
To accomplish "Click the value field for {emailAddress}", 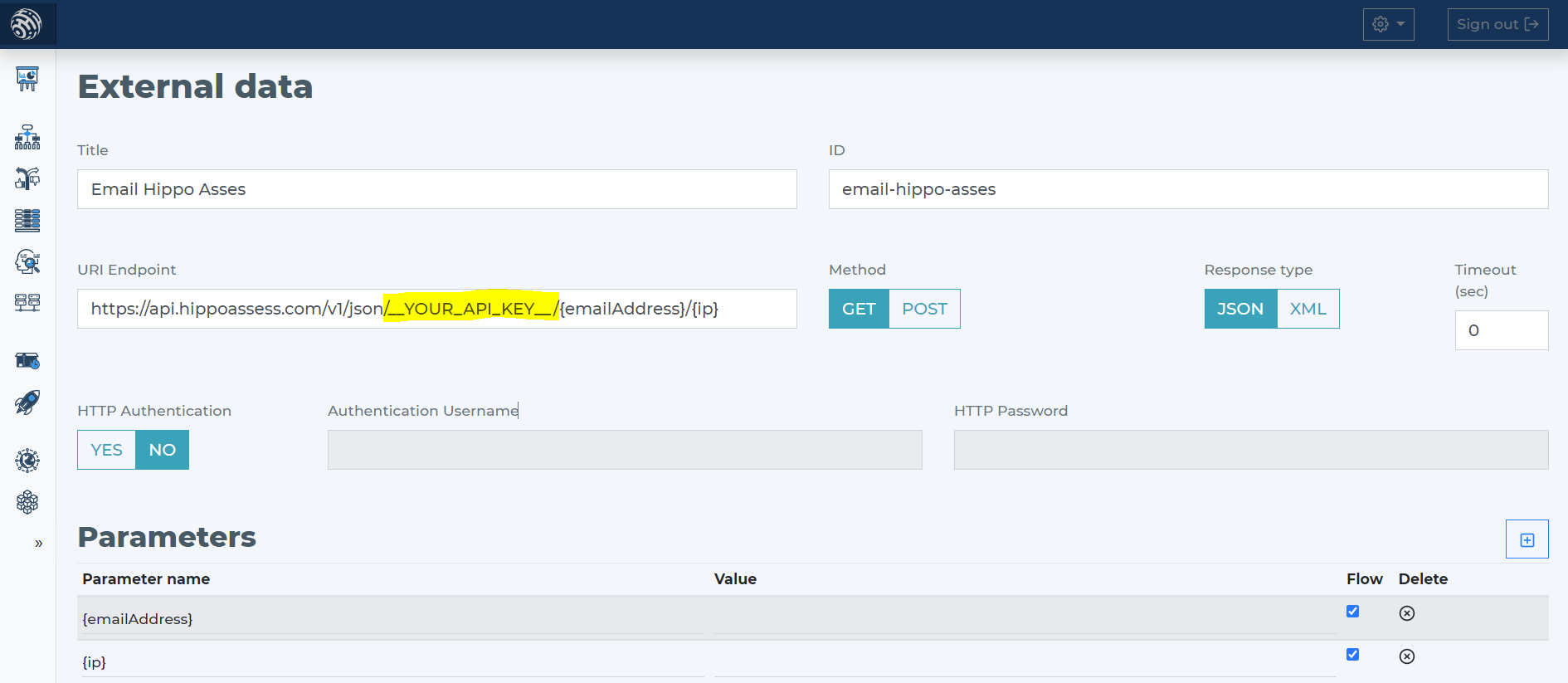I will [1025, 619].
